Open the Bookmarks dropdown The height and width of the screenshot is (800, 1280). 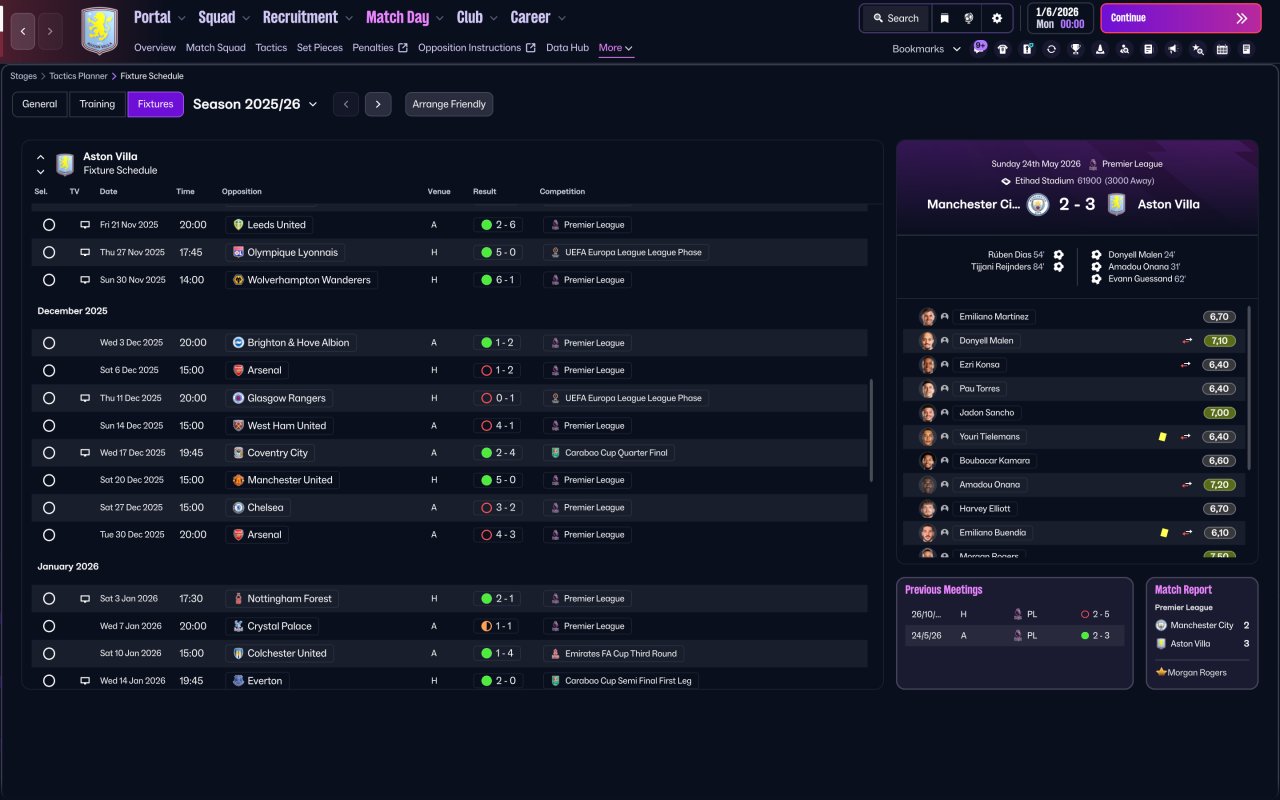click(x=926, y=49)
